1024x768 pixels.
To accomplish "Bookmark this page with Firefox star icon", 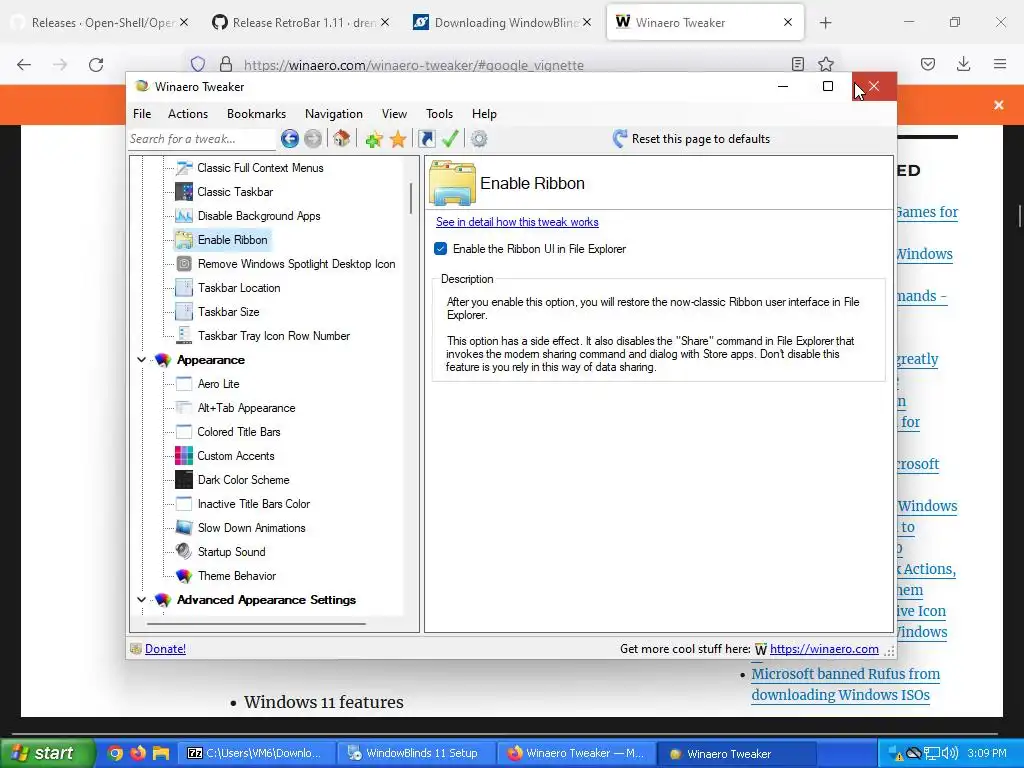I will pyautogui.click(x=826, y=64).
